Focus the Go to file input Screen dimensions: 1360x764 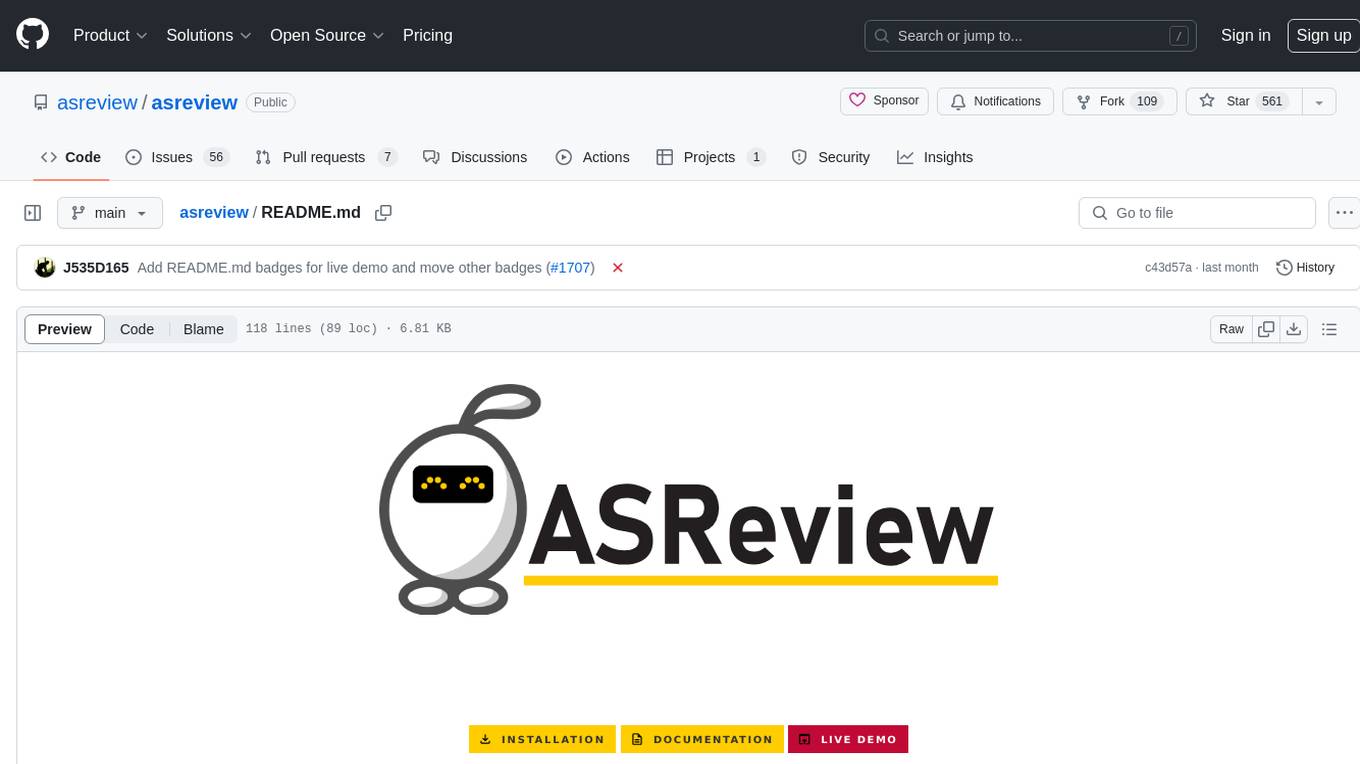pyautogui.click(x=1197, y=213)
